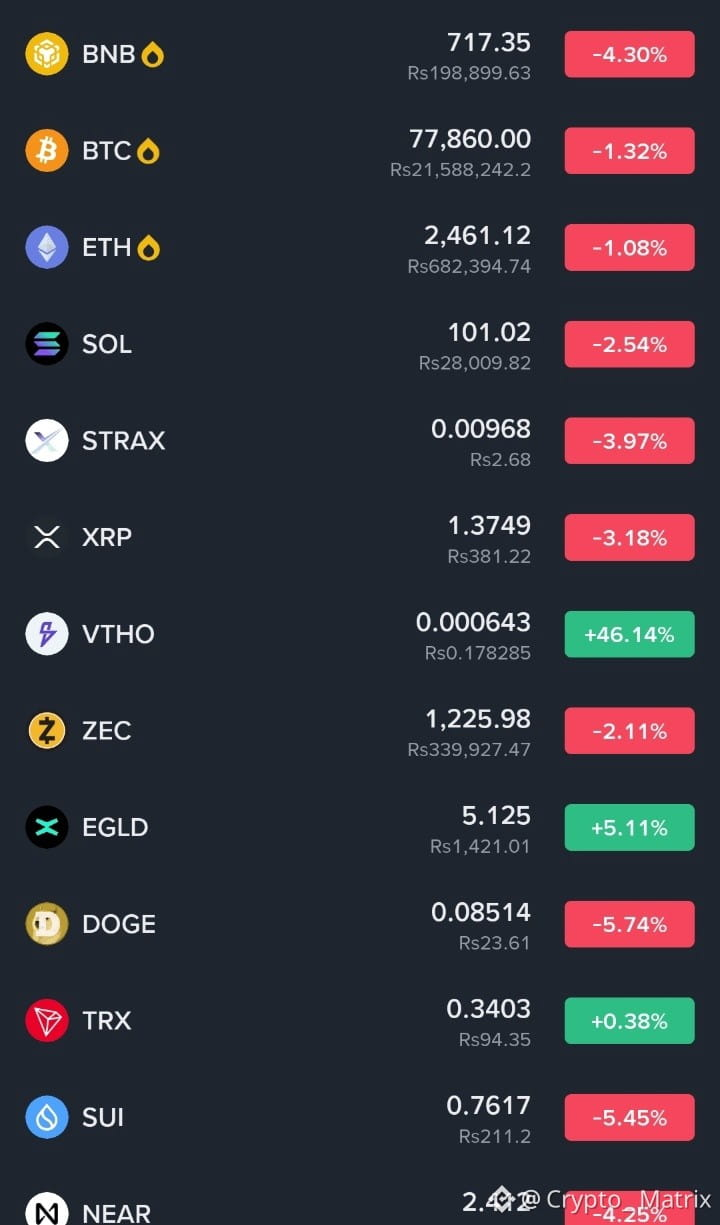Select the EGLD logo icon
This screenshot has width=720, height=1225.
coord(47,827)
